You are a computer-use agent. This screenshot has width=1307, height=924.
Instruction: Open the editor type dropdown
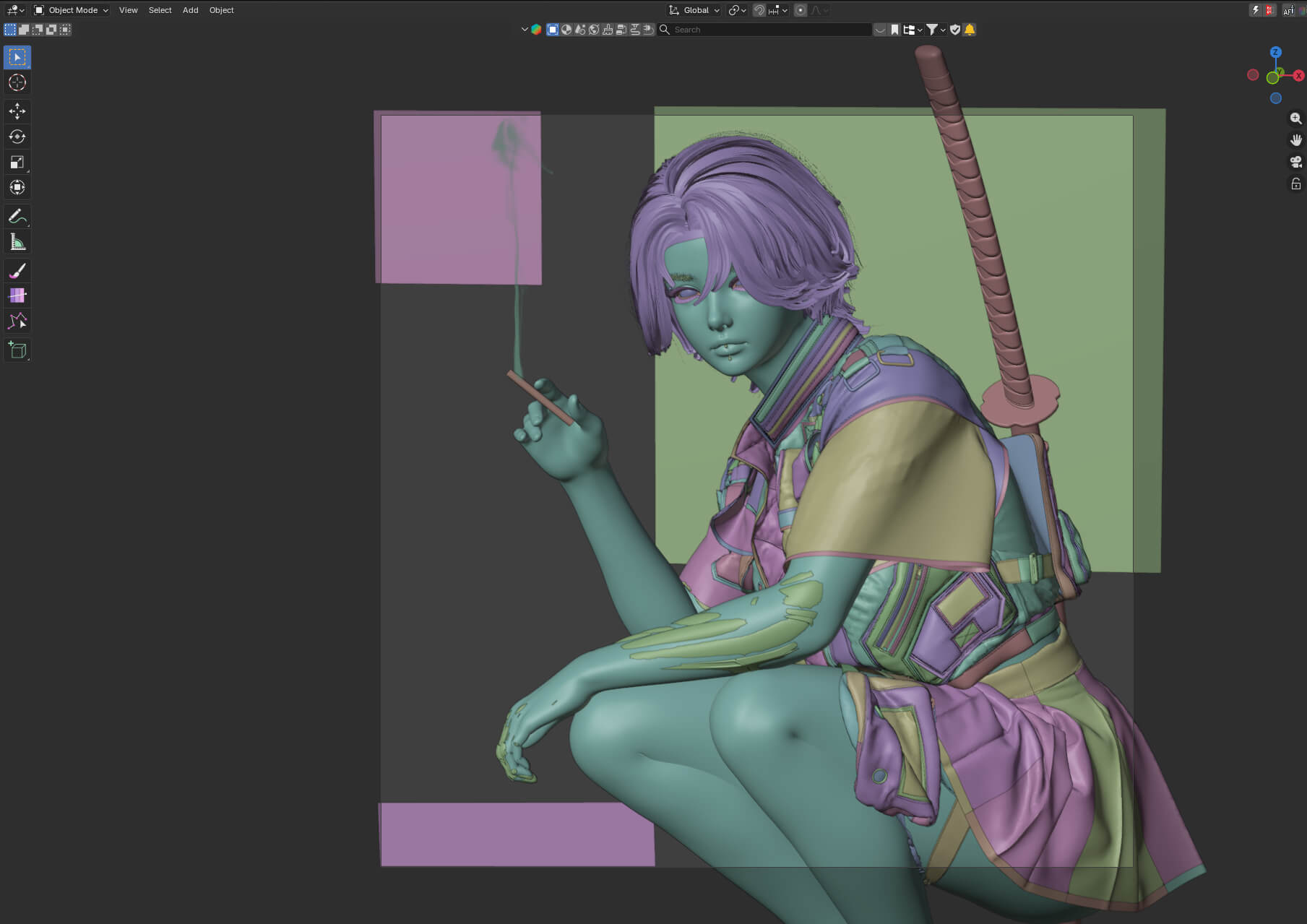(15, 10)
